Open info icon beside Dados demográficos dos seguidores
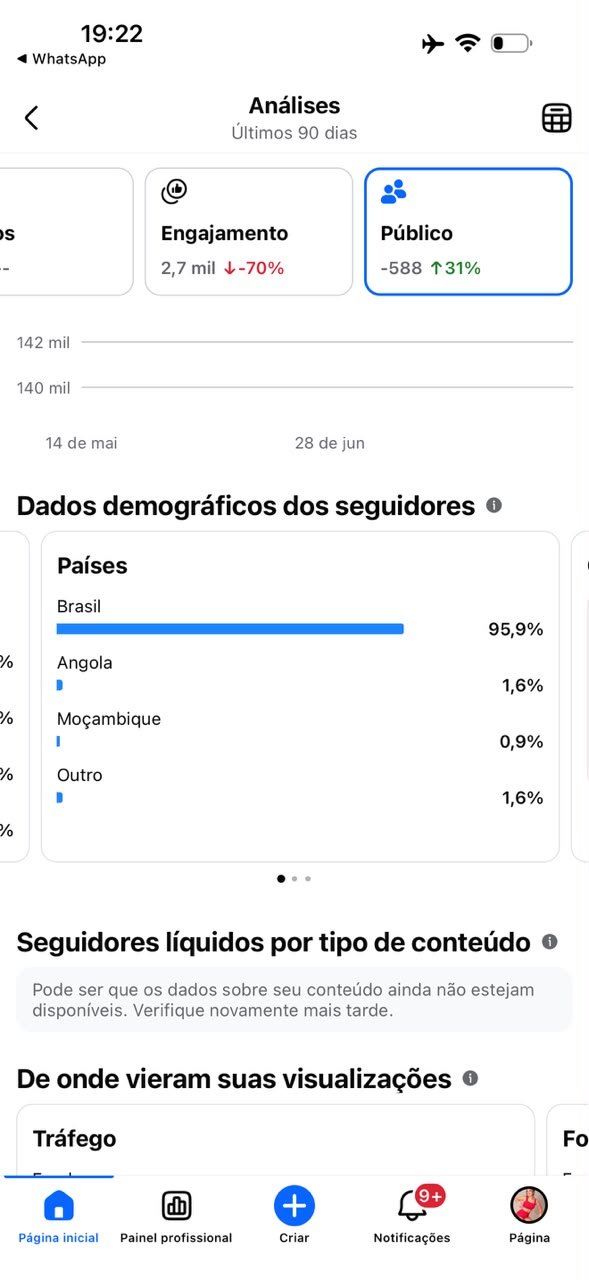Image resolution: width=589 pixels, height=1280 pixels. click(494, 506)
